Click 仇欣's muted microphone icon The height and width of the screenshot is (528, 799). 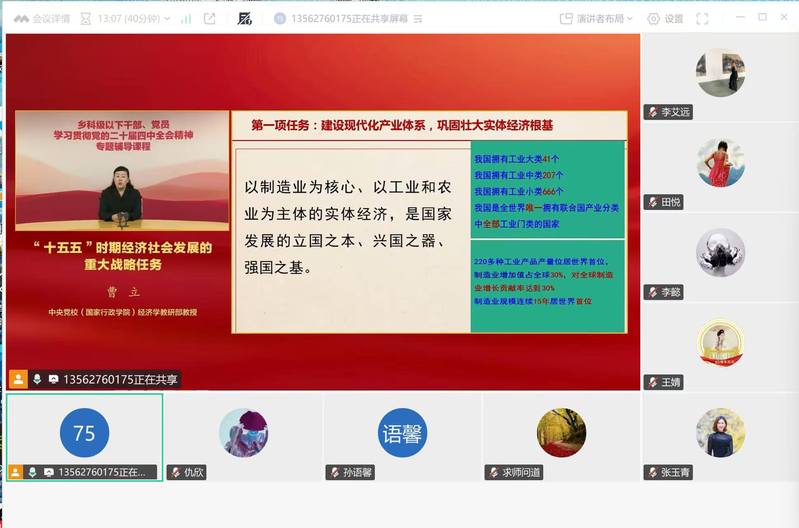[x=176, y=472]
